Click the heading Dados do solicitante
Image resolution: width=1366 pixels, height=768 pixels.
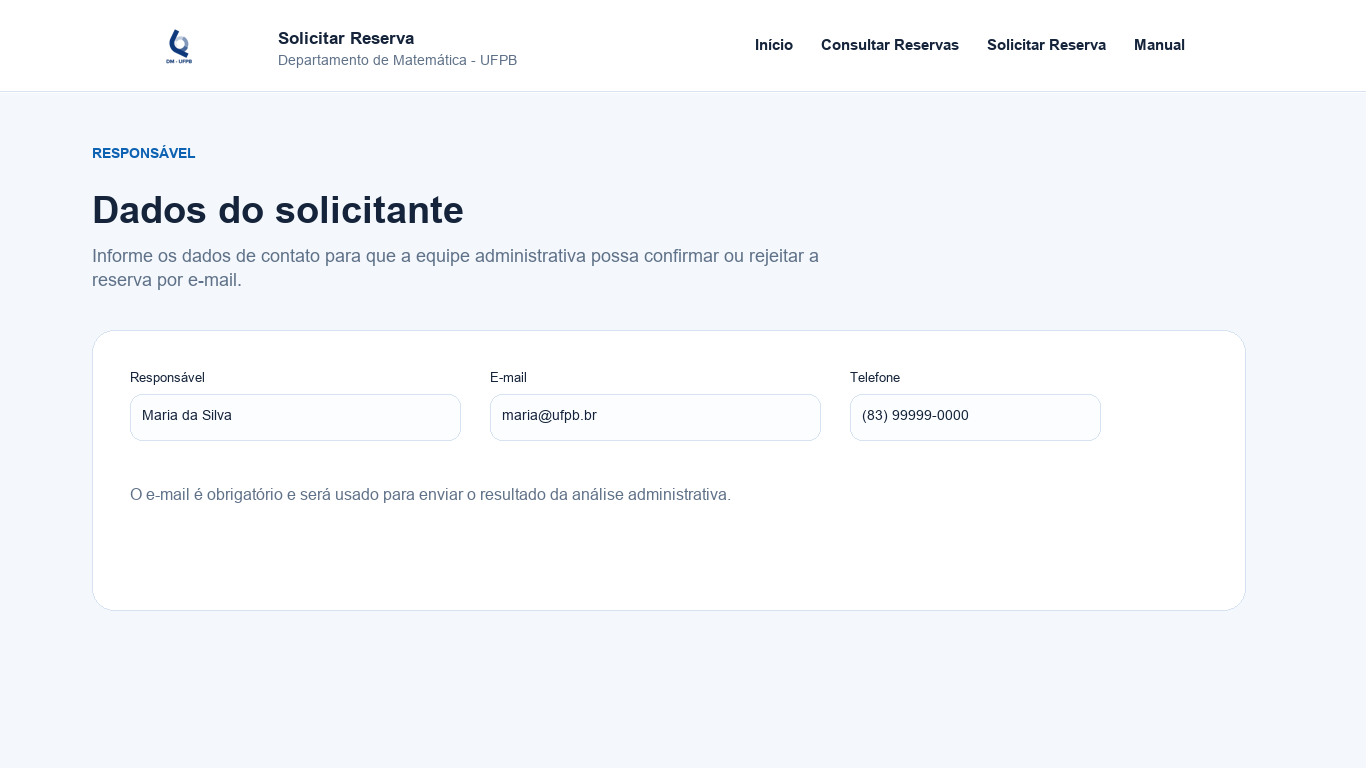coord(278,210)
